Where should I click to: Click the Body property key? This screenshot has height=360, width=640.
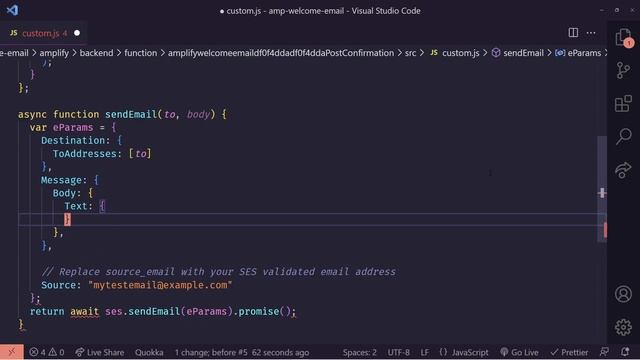coord(64,193)
